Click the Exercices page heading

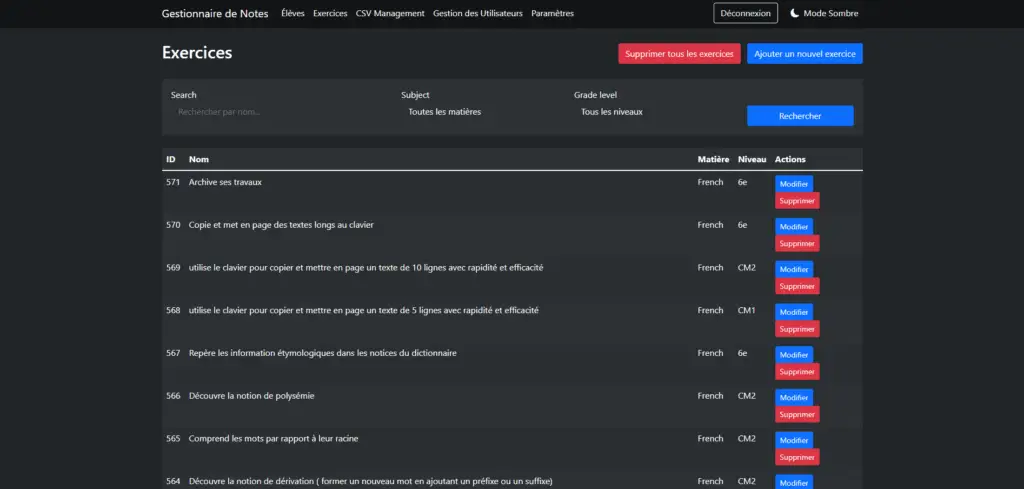(197, 53)
